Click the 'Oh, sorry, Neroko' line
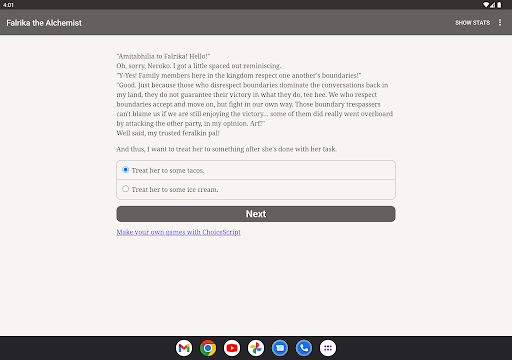 point(199,66)
